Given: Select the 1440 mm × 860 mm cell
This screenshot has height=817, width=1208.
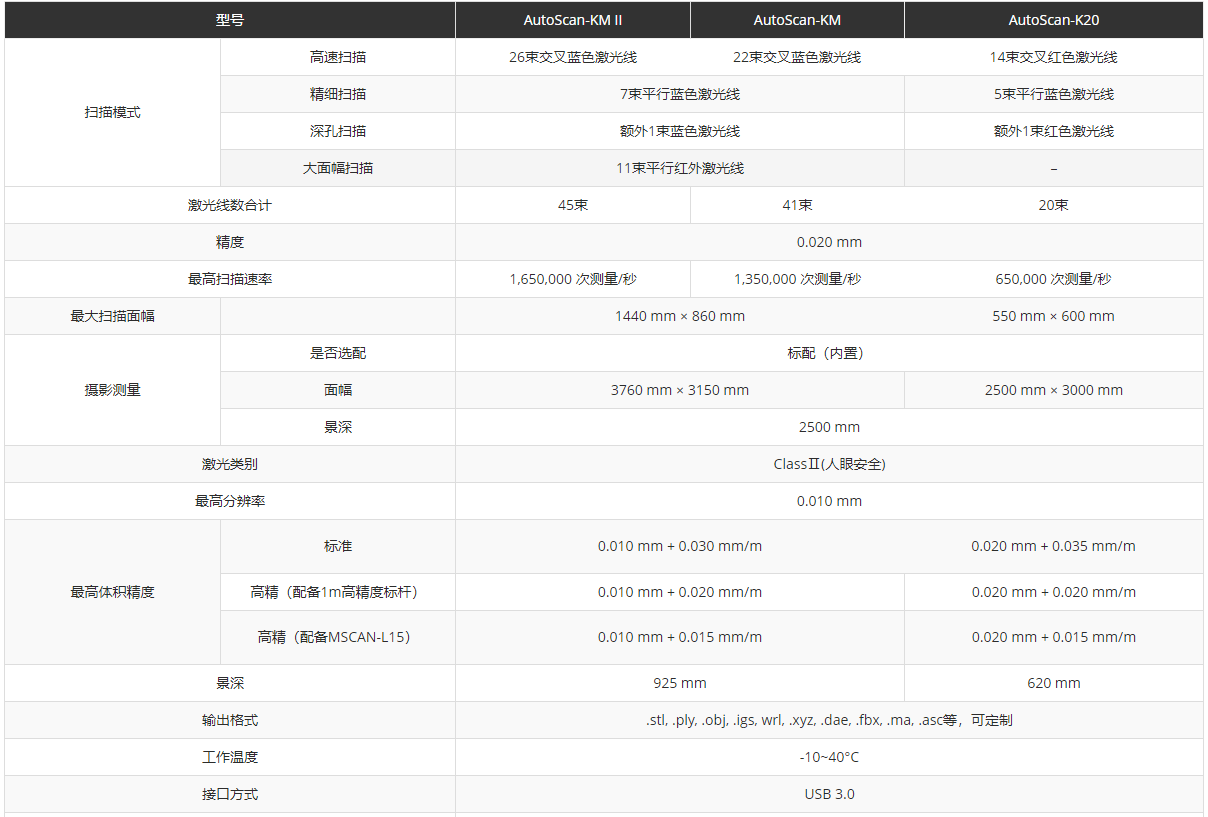Looking at the screenshot, I should 679,316.
